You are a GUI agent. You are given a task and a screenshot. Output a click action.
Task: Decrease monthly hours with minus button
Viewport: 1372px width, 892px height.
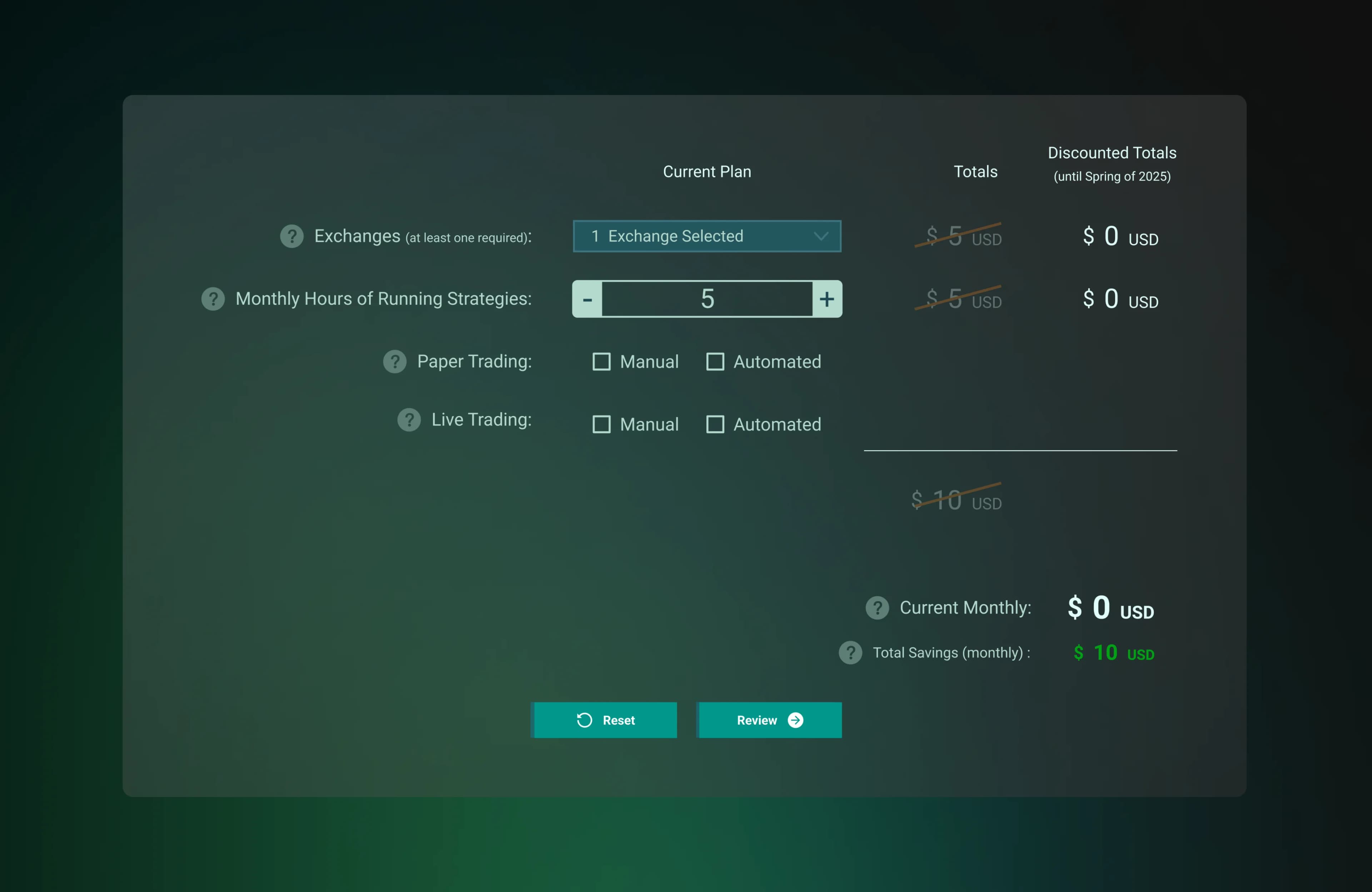pos(587,299)
